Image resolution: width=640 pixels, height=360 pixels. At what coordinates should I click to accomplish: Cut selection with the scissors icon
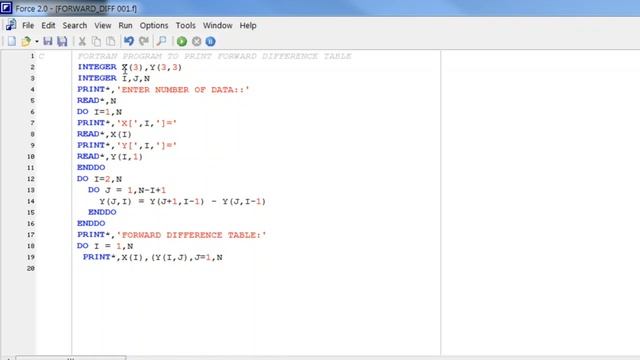82,41
